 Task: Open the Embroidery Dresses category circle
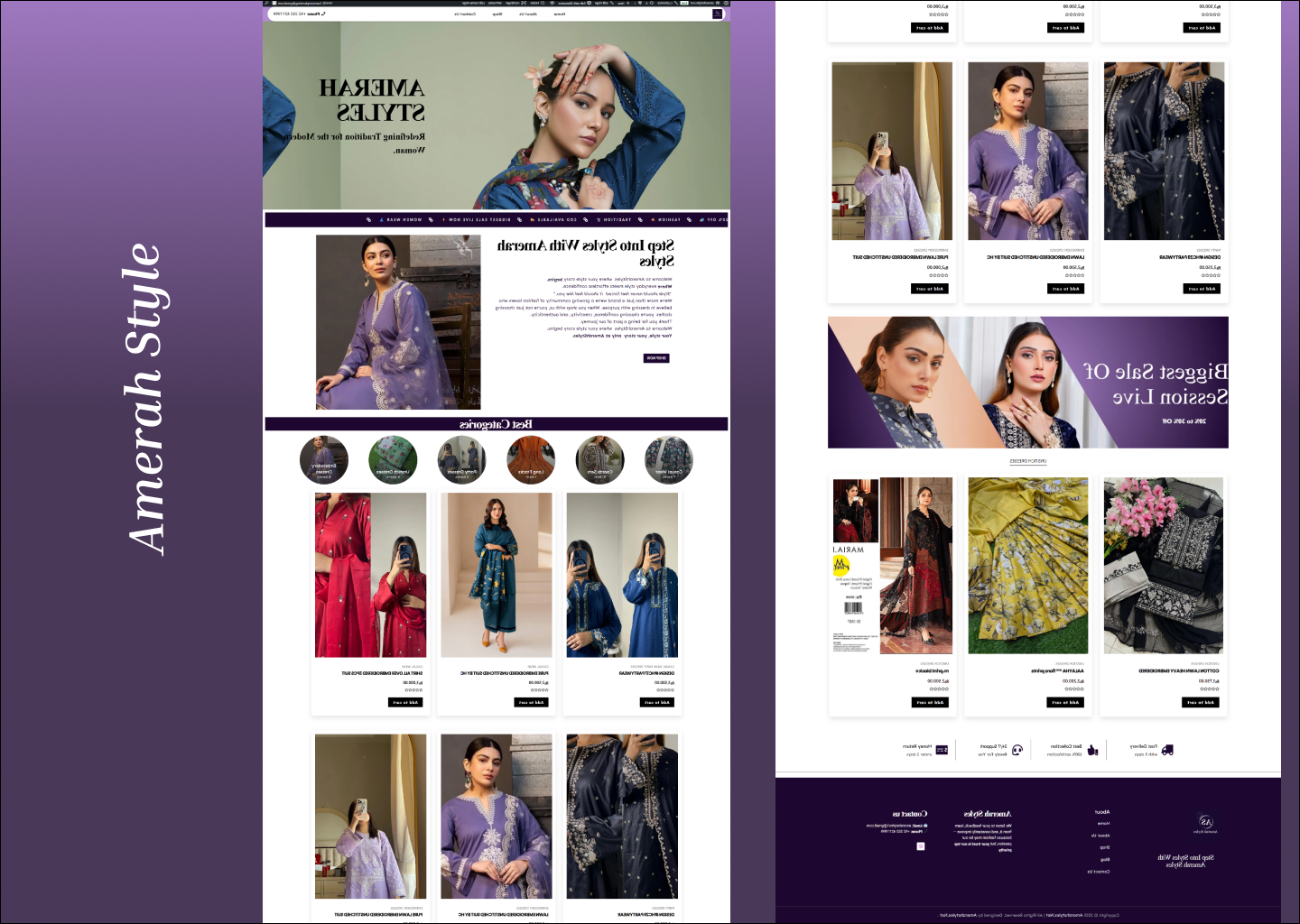click(324, 459)
